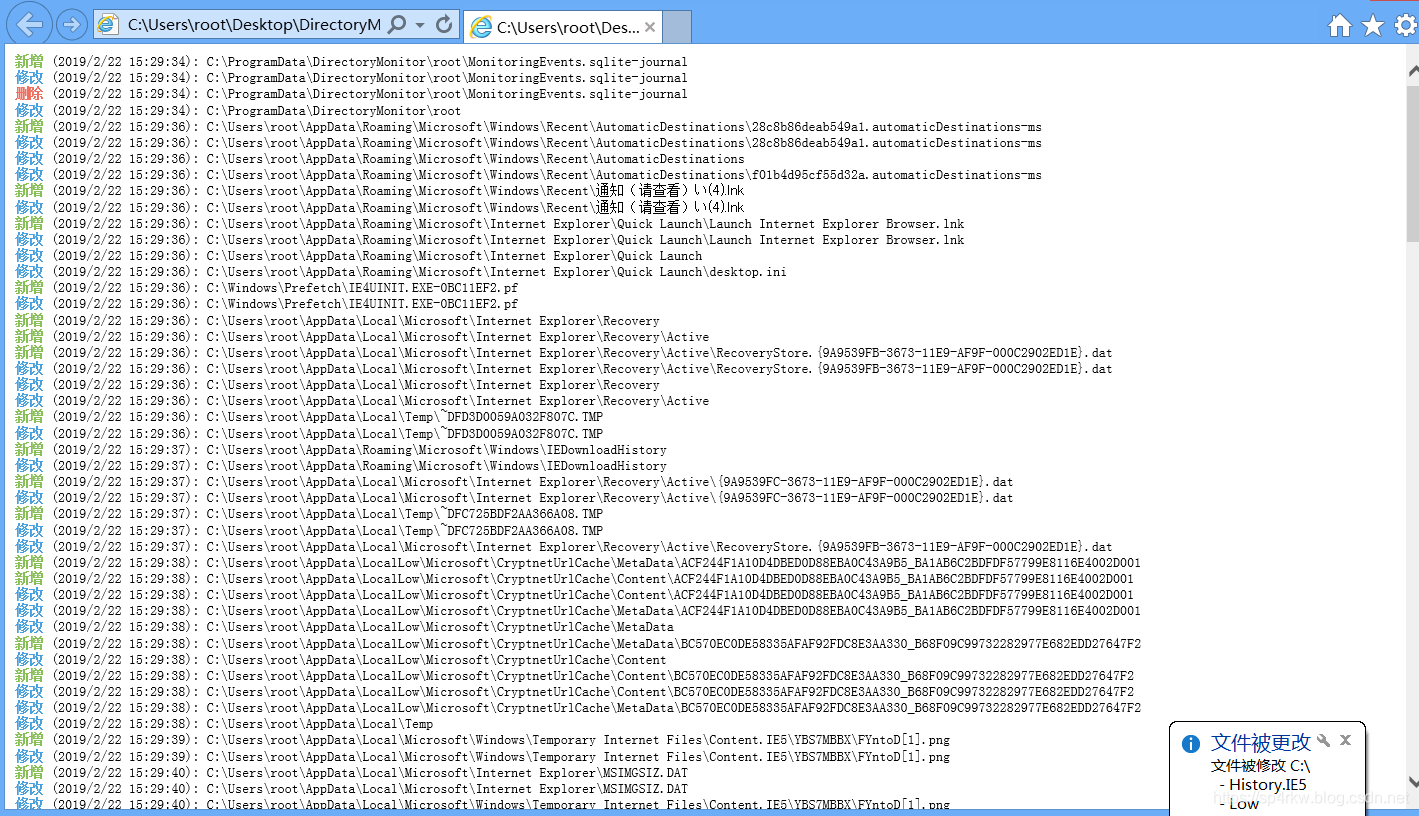
Task: Click the 修改 row ending in Recent\AutomaticDestinations
Action: 380,159
